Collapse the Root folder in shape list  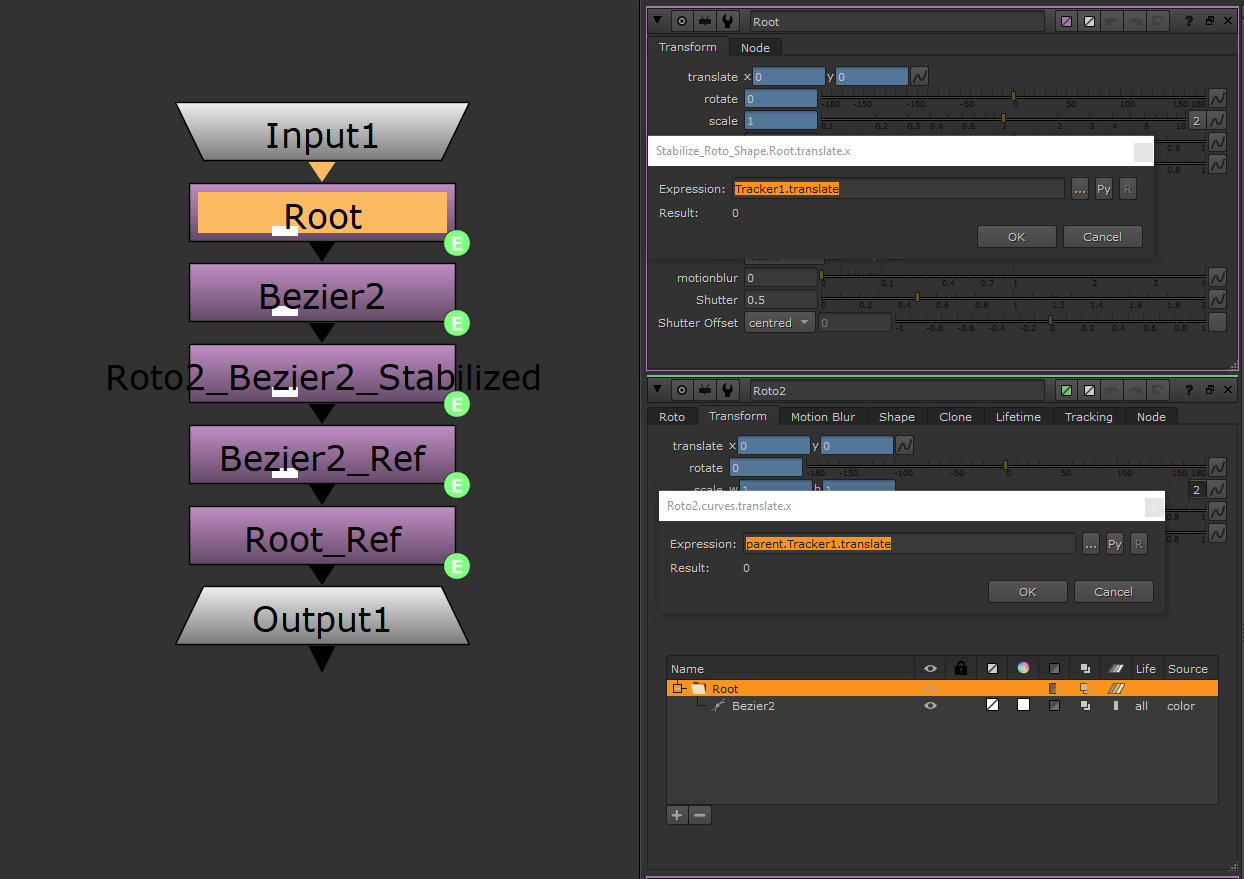click(x=678, y=689)
